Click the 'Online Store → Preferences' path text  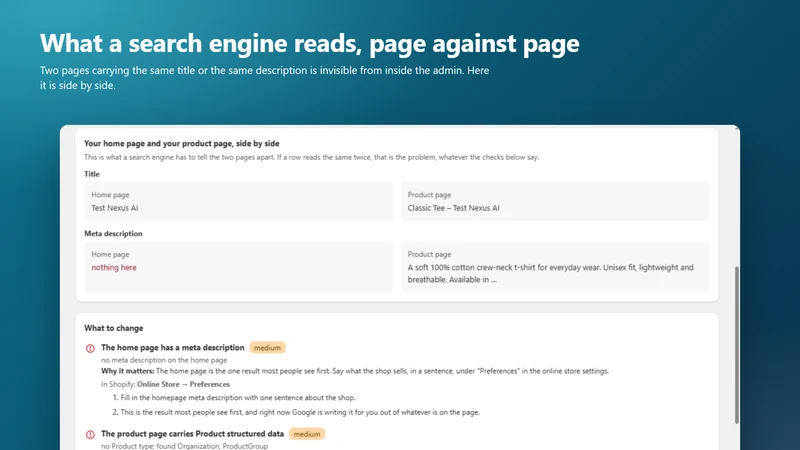183,384
